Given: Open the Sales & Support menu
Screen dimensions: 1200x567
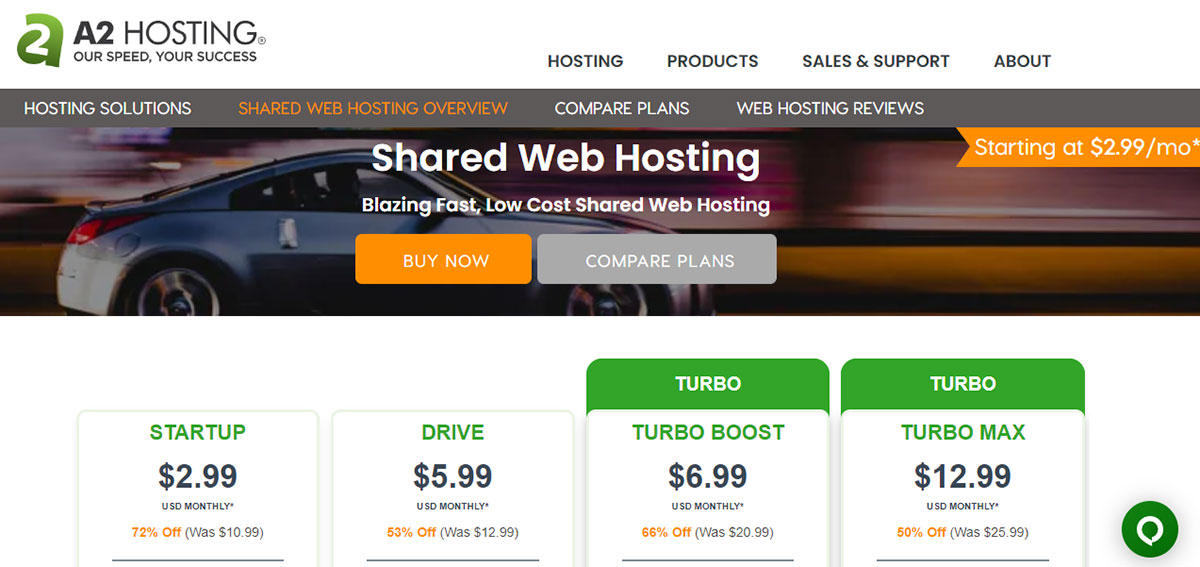Looking at the screenshot, I should (876, 61).
